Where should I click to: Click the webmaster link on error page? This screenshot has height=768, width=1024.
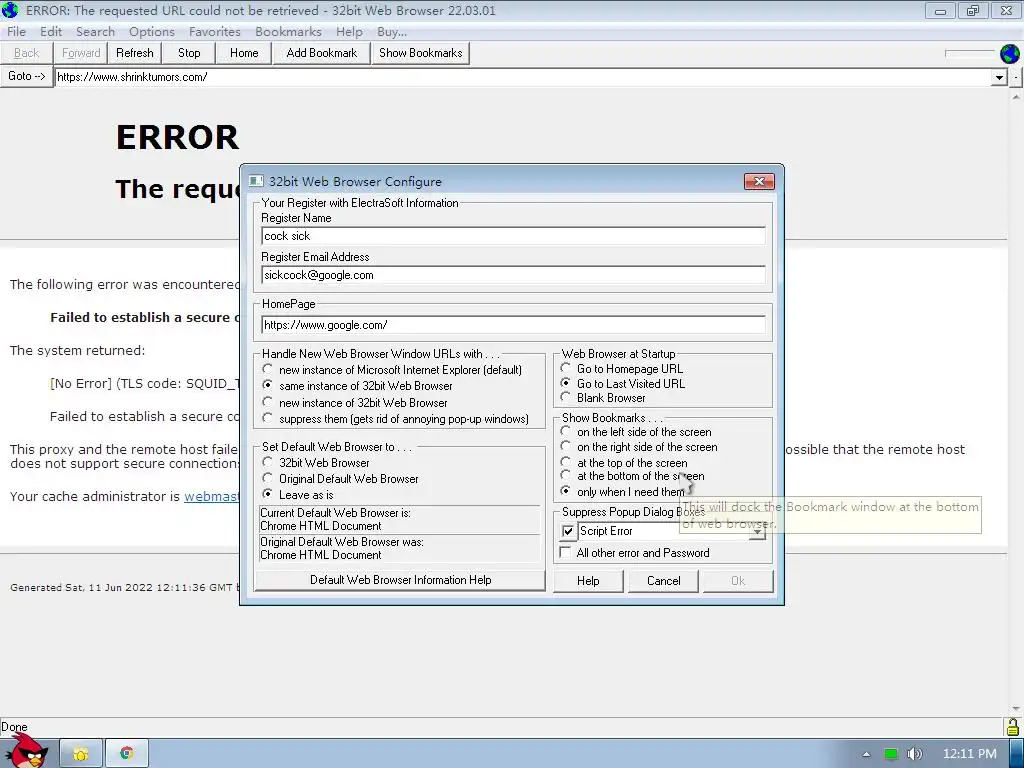pos(212,496)
